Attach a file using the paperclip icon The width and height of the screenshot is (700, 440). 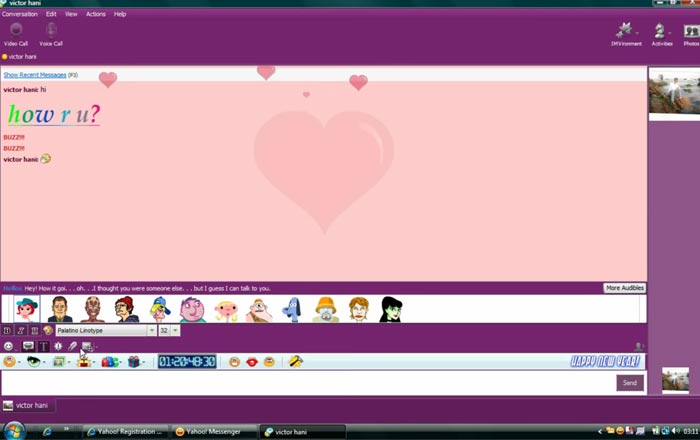click(72, 346)
